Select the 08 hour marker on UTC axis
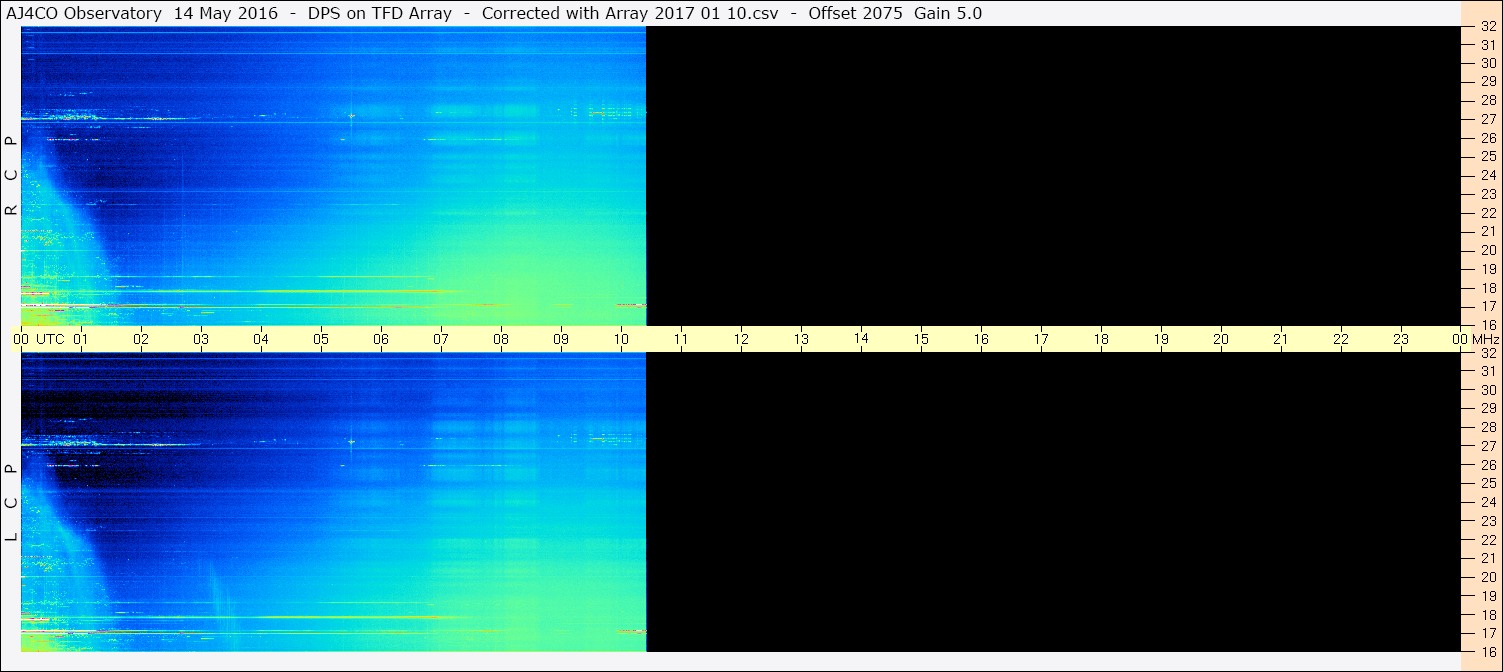 coord(501,339)
